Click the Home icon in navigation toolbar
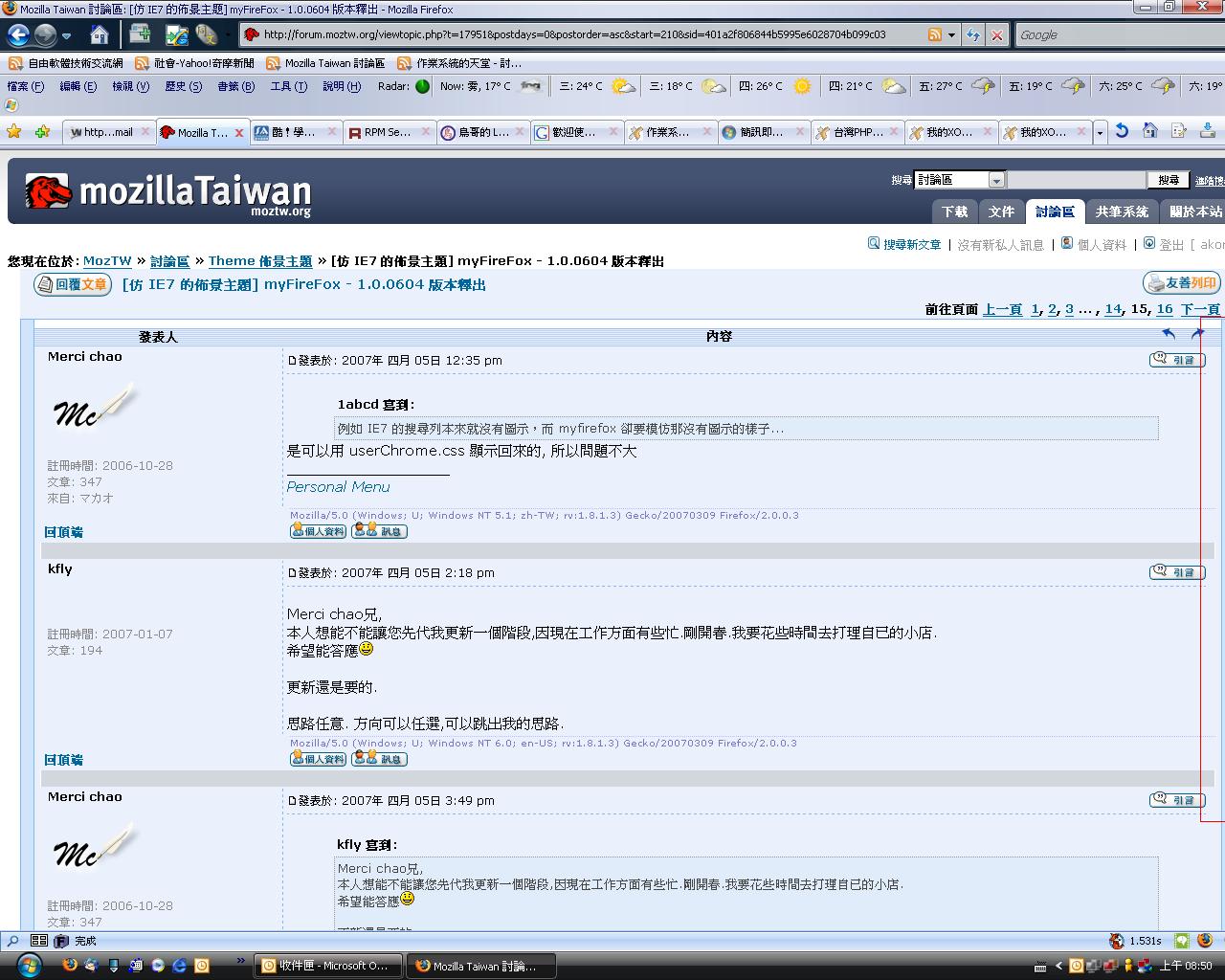Image resolution: width=1225 pixels, height=980 pixels. coord(100,35)
